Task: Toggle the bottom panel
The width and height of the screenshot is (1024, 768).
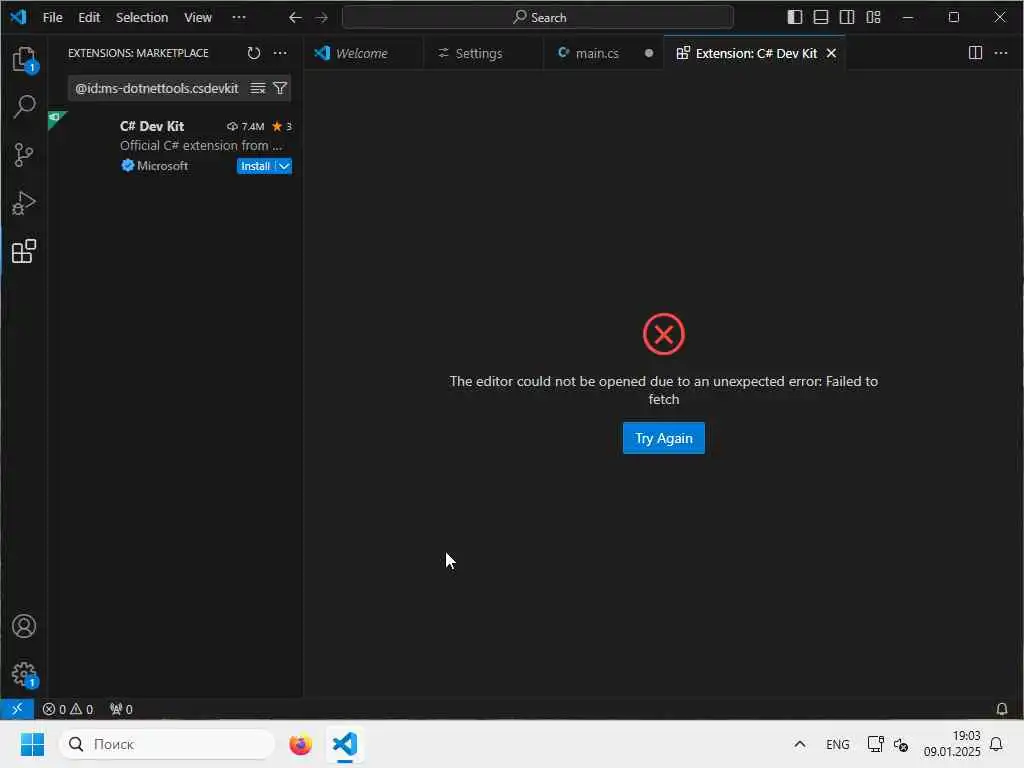Action: pyautogui.click(x=821, y=18)
